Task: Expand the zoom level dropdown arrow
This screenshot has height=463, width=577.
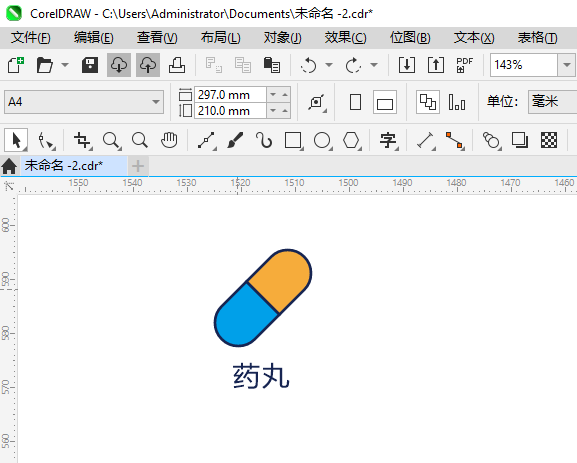Action: click(567, 65)
